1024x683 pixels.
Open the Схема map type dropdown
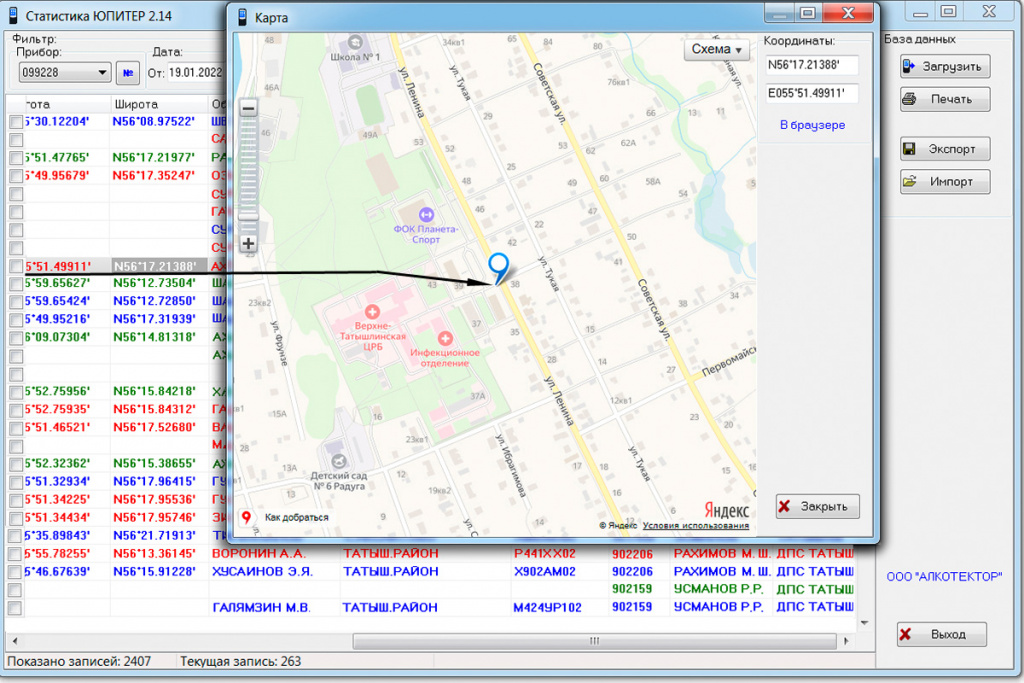(716, 50)
